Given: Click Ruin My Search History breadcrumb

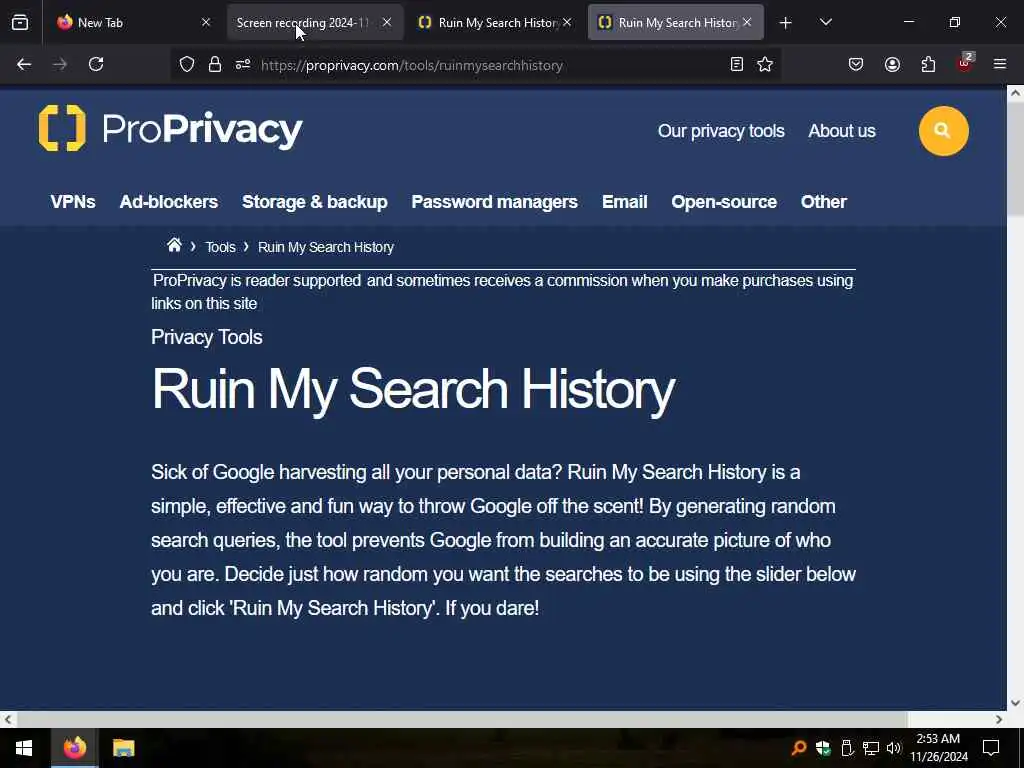Looking at the screenshot, I should point(326,247).
